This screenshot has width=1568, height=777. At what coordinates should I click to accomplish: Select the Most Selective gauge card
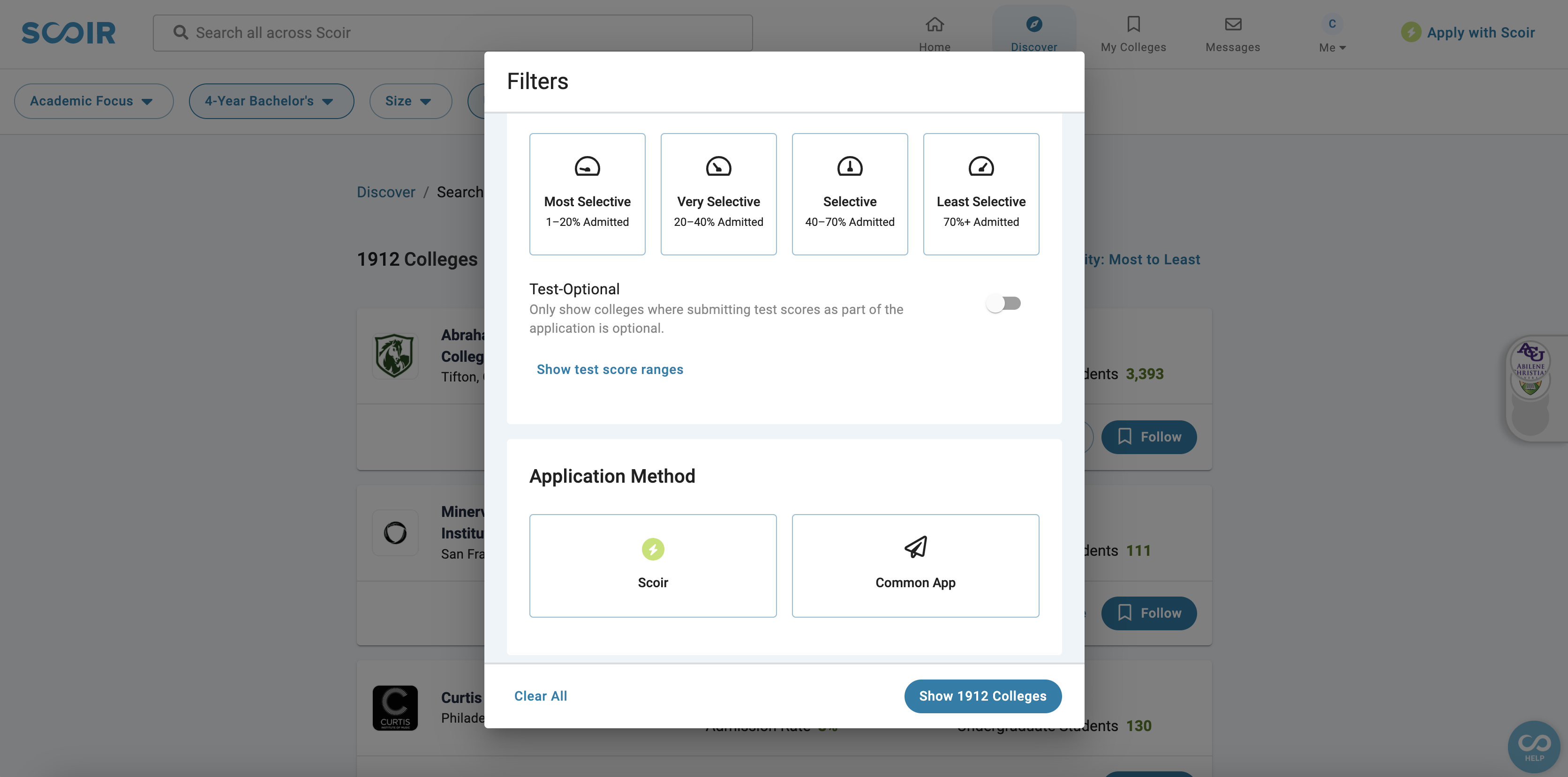[x=587, y=194]
